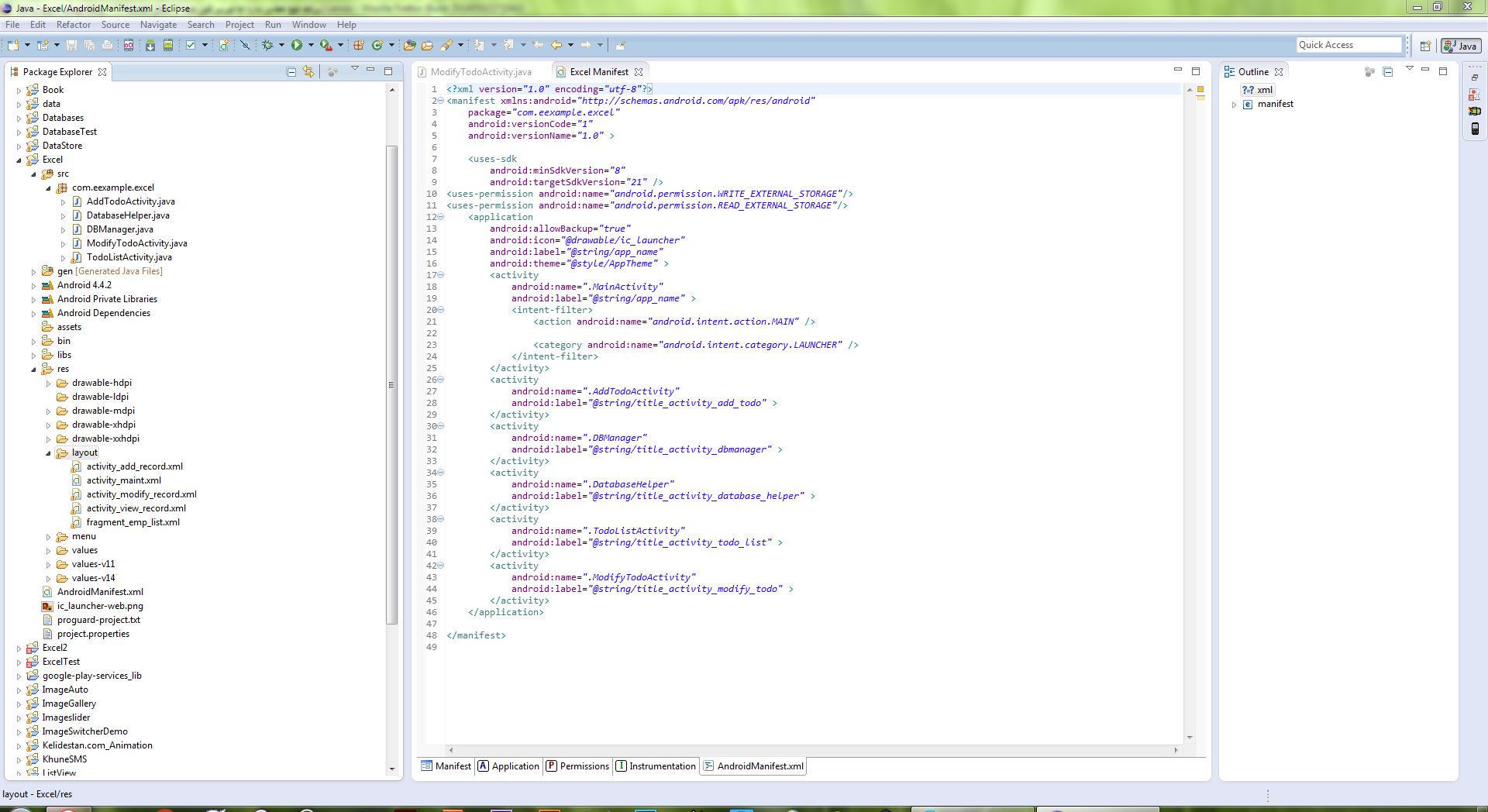Screen dimensions: 1488x812
Task: Switch to the Permissions bottom tab
Action: point(577,766)
